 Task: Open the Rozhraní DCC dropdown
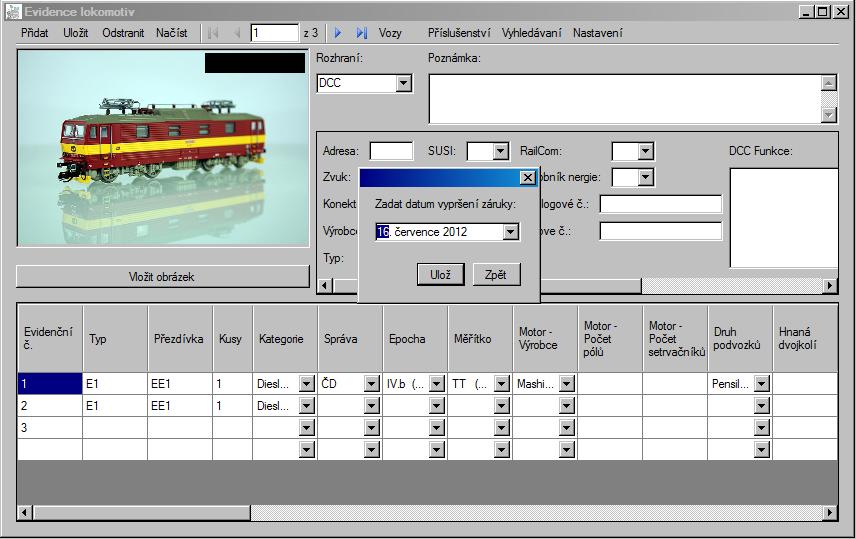pos(404,84)
